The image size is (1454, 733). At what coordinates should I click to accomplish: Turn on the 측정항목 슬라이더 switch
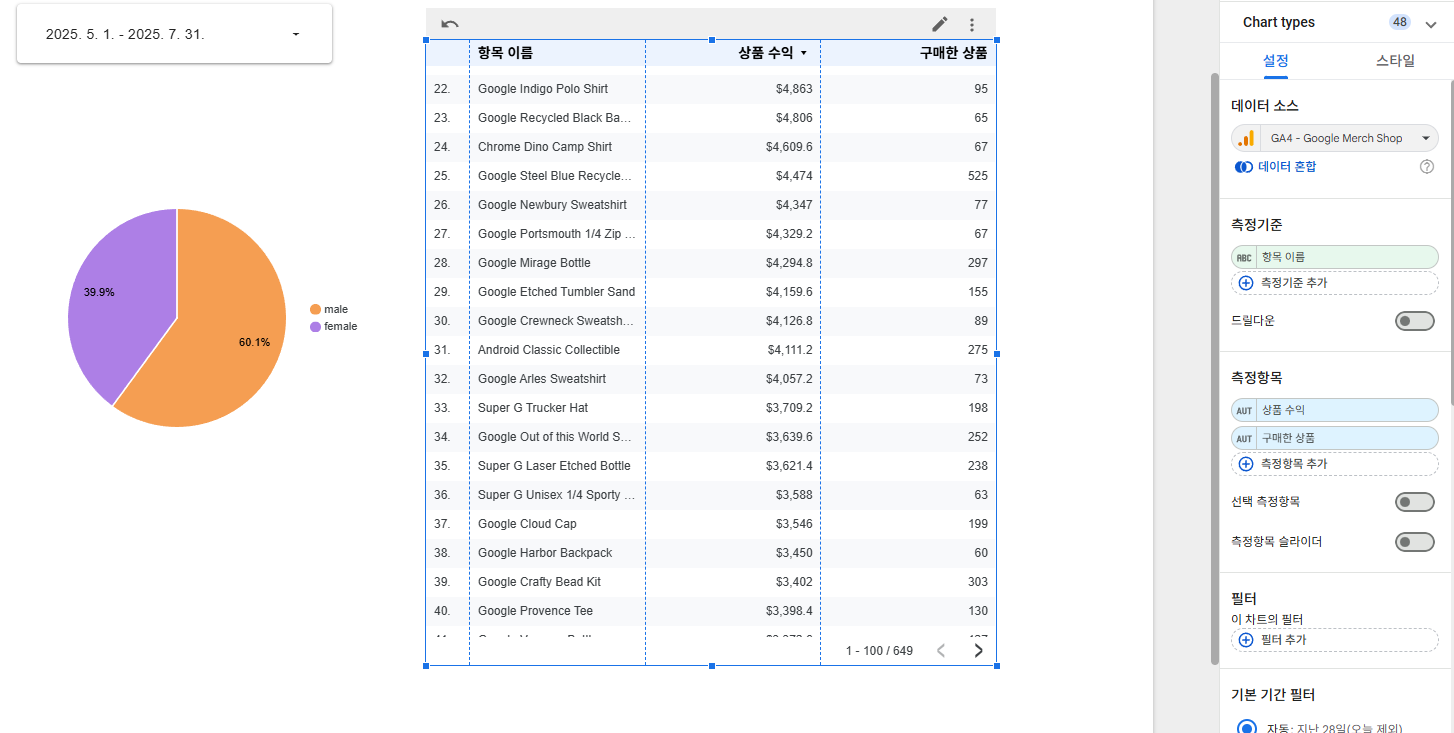pyautogui.click(x=1414, y=542)
